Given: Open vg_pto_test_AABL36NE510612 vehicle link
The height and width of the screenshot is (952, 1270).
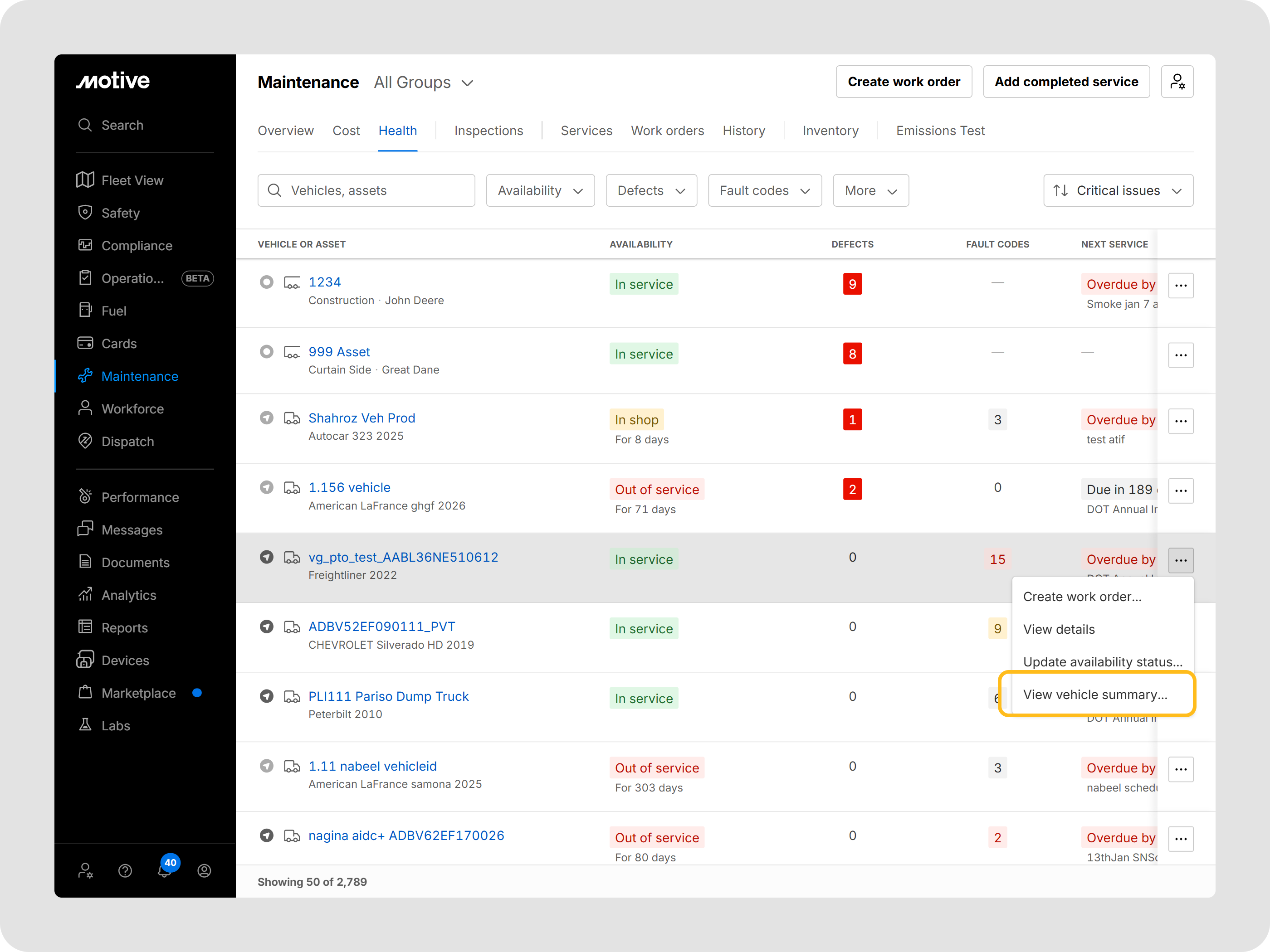Looking at the screenshot, I should [403, 557].
